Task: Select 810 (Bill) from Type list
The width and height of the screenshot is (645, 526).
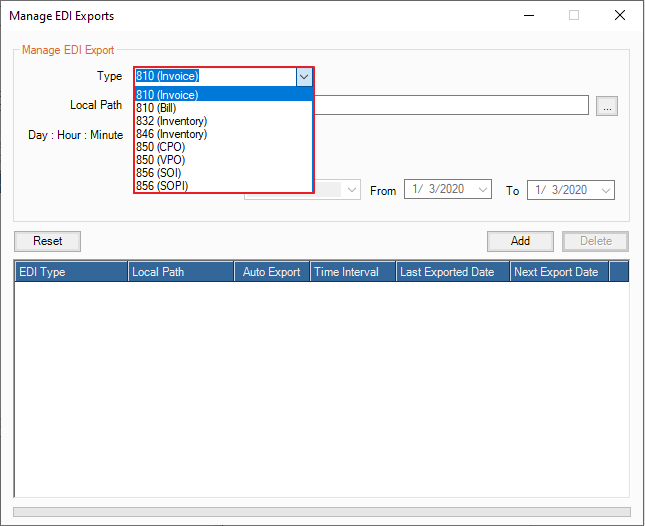Action: pyautogui.click(x=159, y=108)
